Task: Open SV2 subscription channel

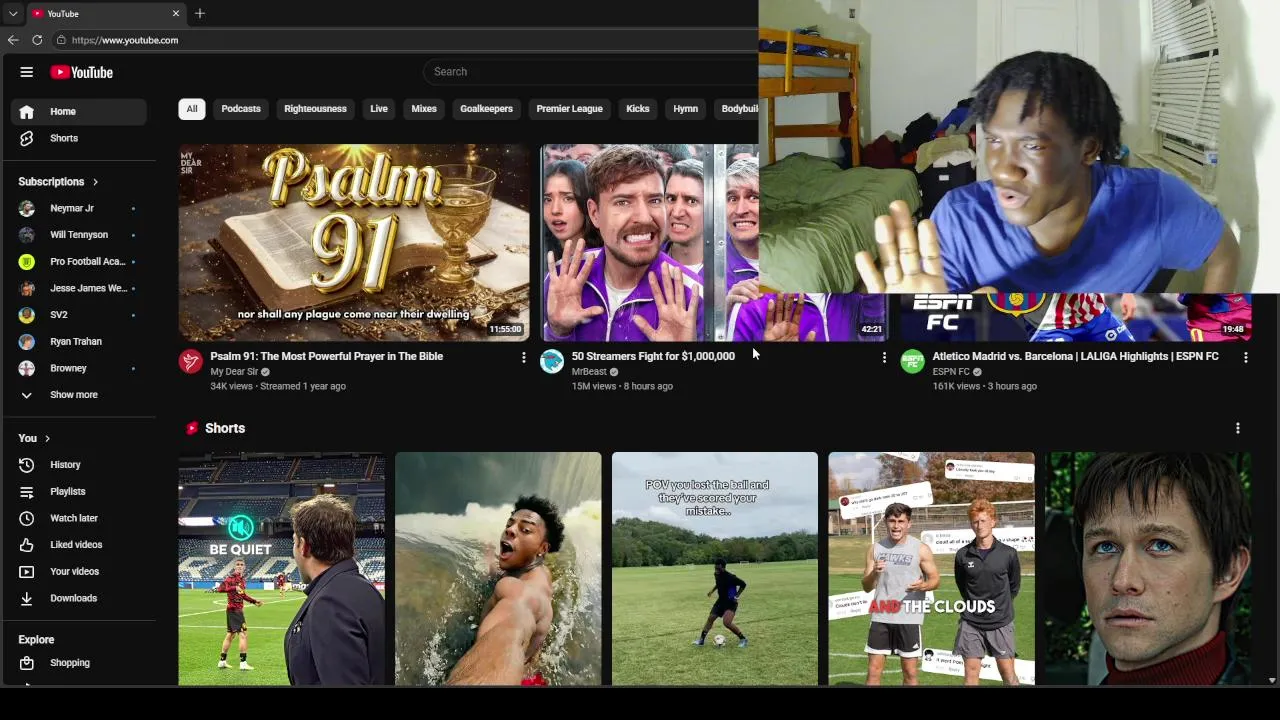Action: pyautogui.click(x=78, y=315)
